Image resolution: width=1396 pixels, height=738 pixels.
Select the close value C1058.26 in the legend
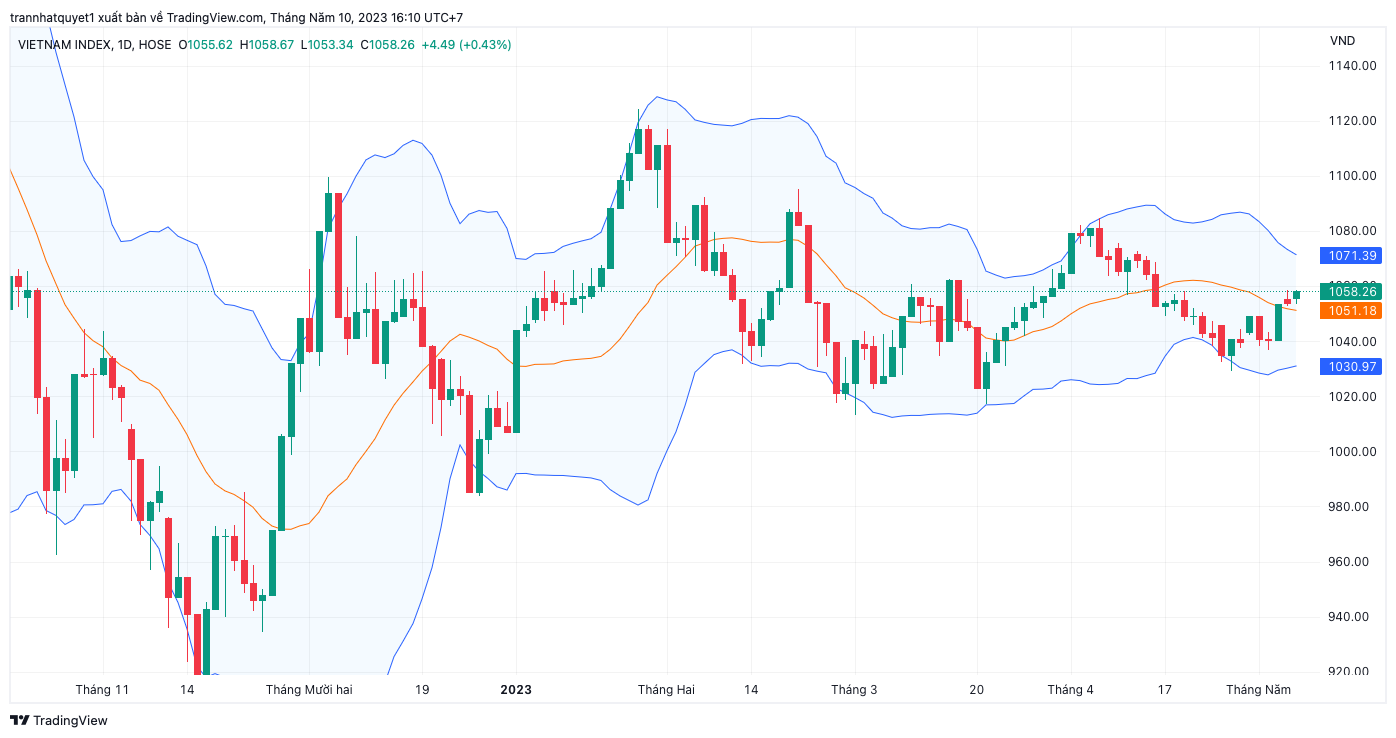click(x=387, y=45)
